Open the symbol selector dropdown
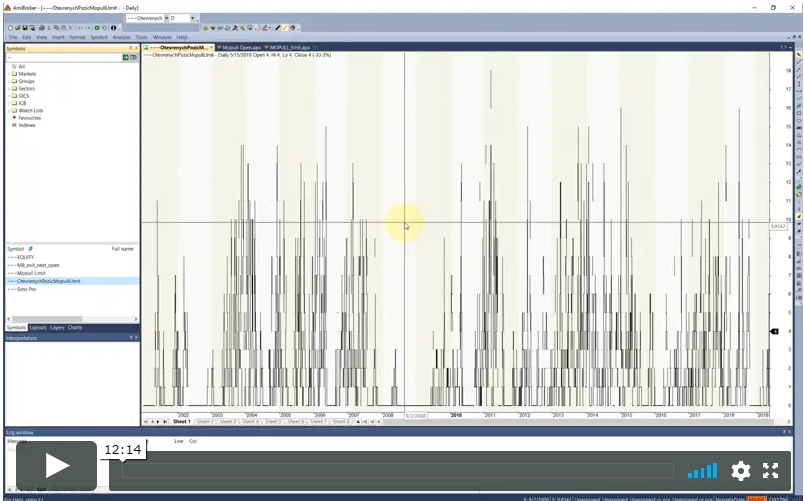The image size is (804, 501). pos(166,18)
